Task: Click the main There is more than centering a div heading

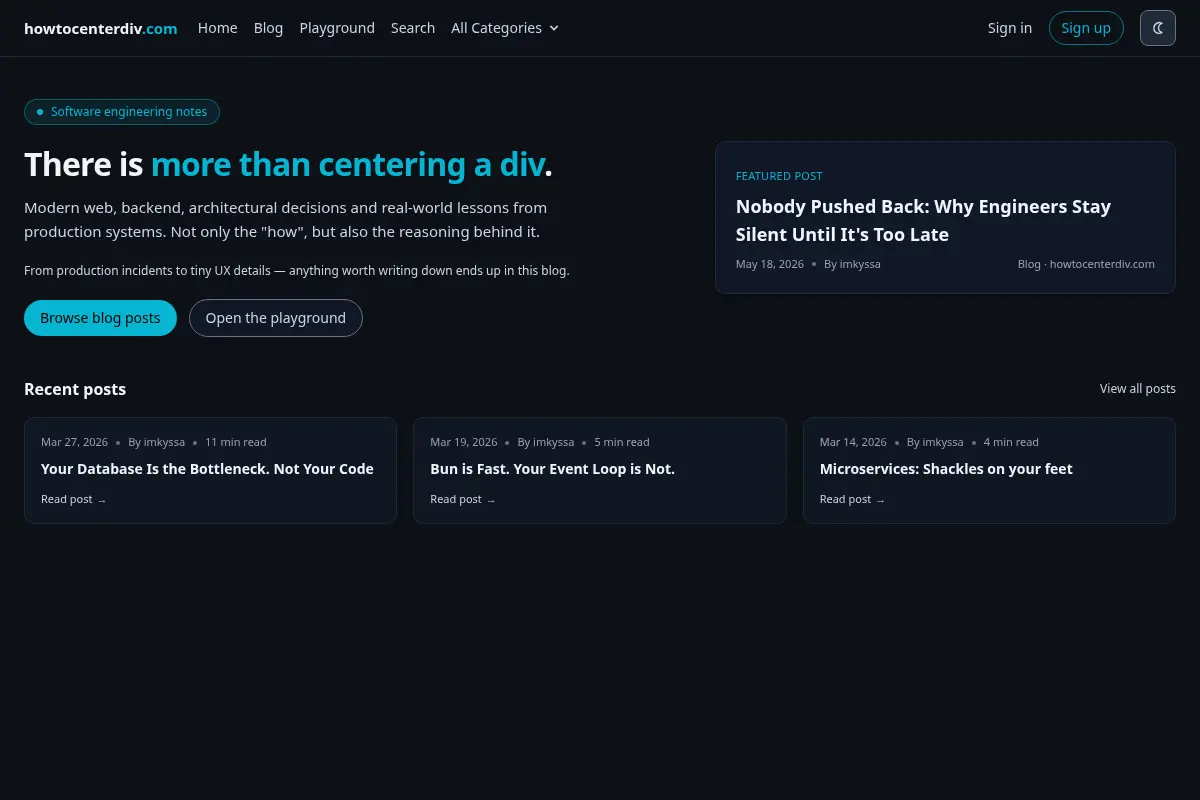Action: click(x=288, y=164)
